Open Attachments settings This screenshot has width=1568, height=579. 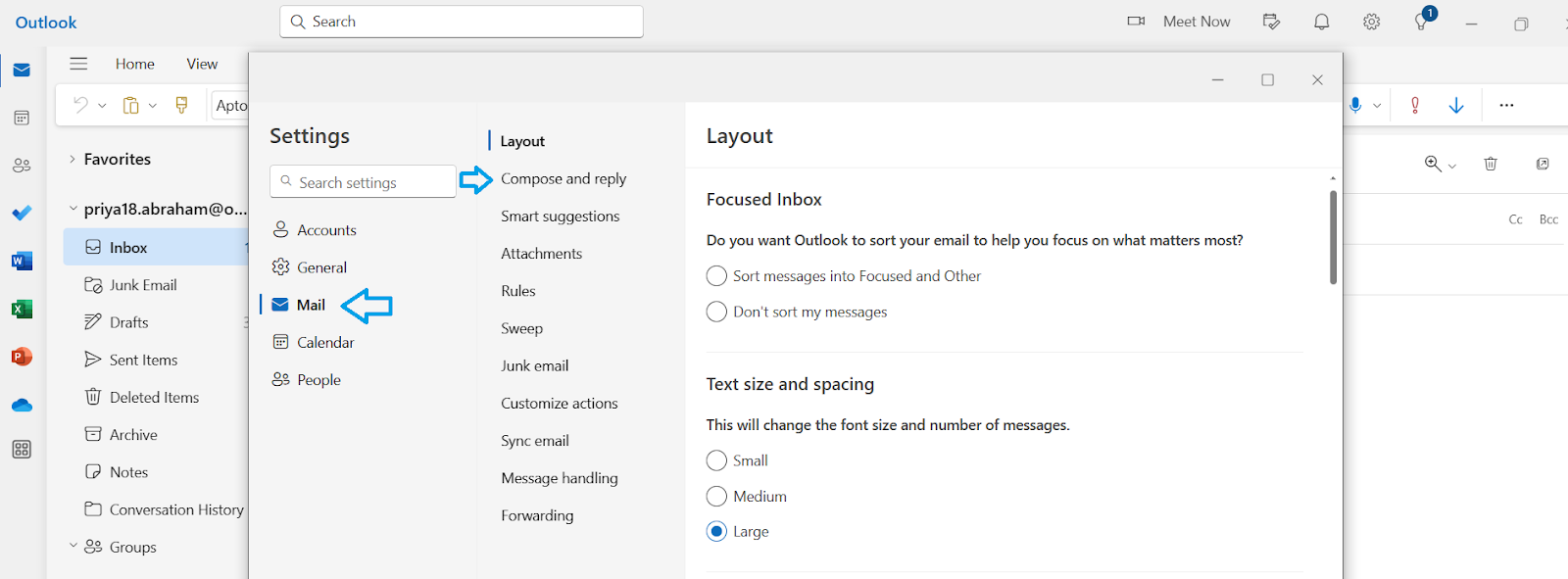tap(542, 254)
